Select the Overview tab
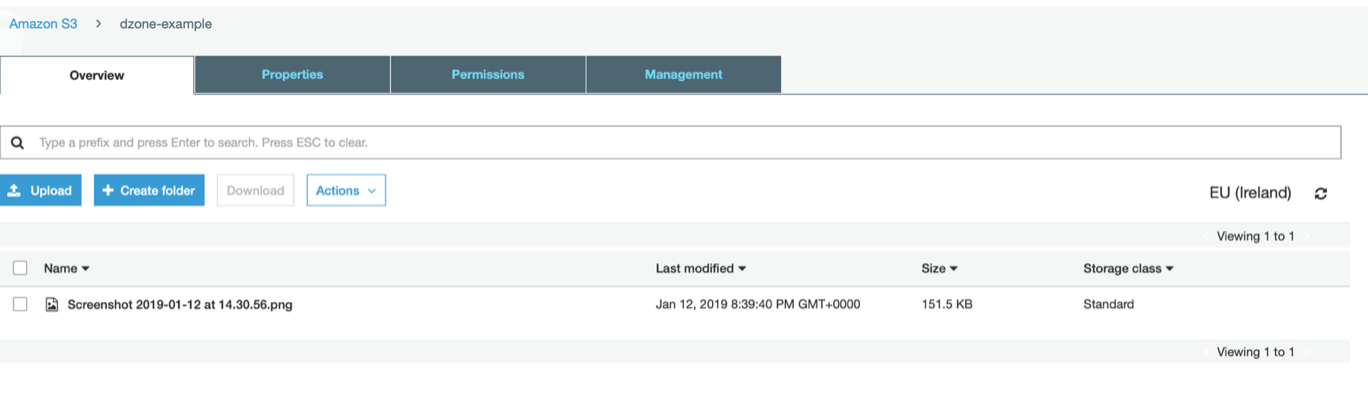 [x=97, y=76]
